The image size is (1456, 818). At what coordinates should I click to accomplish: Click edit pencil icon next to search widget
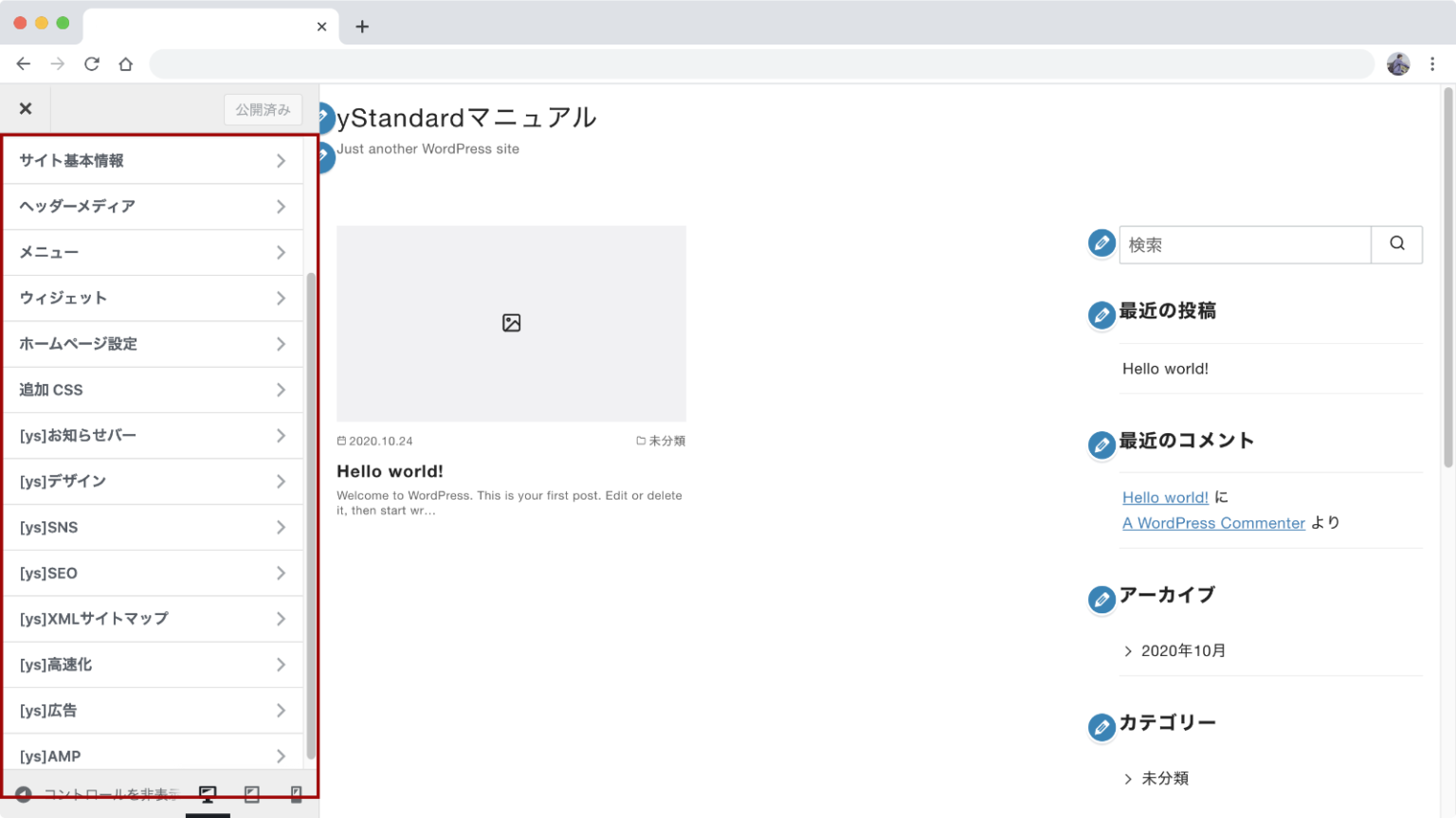[x=1101, y=244]
